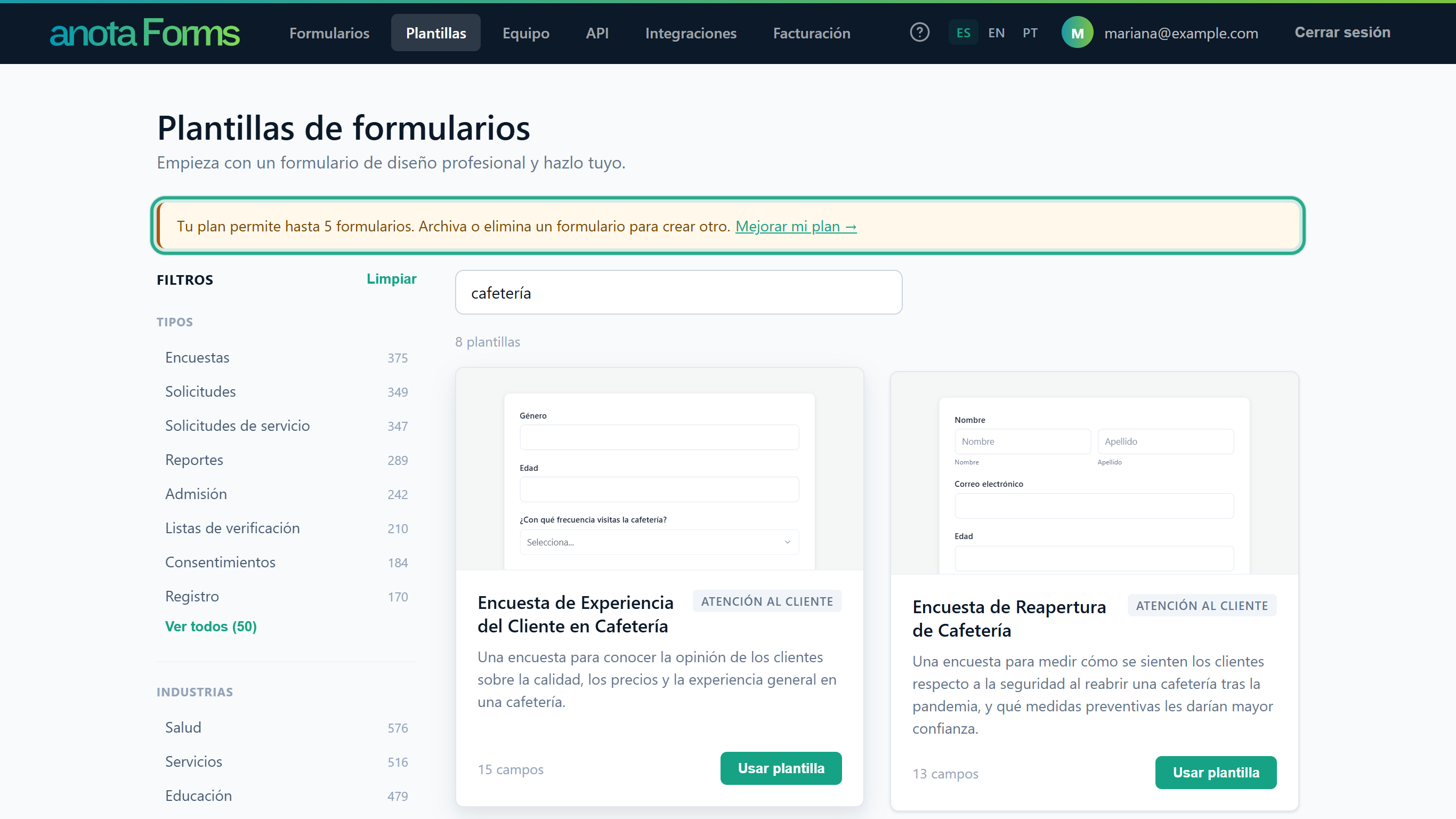1456x819 pixels.
Task: Filter by Solicitudes de servicio
Action: click(x=286, y=425)
